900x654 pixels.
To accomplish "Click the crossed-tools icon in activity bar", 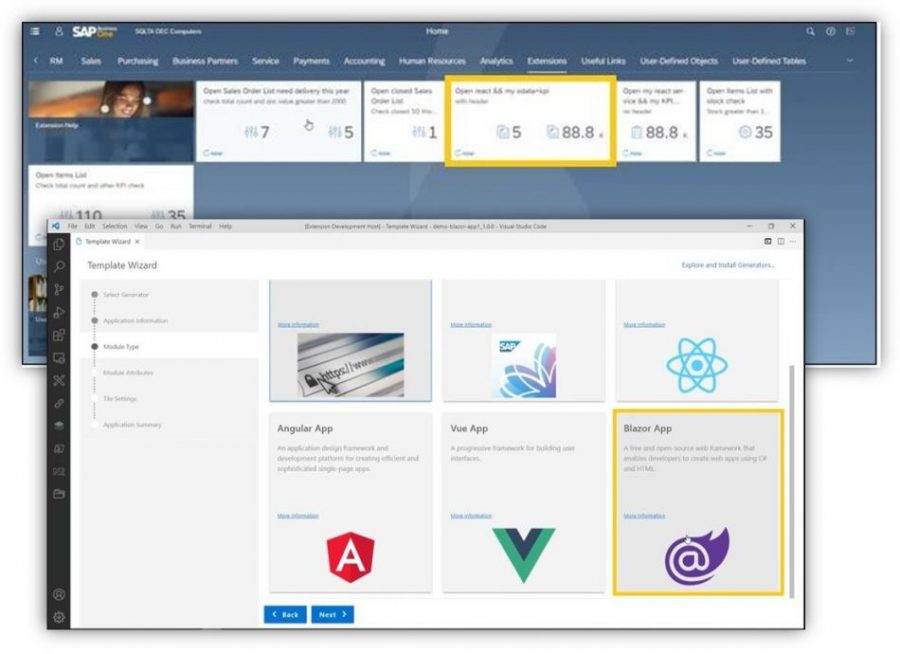I will (x=59, y=380).
